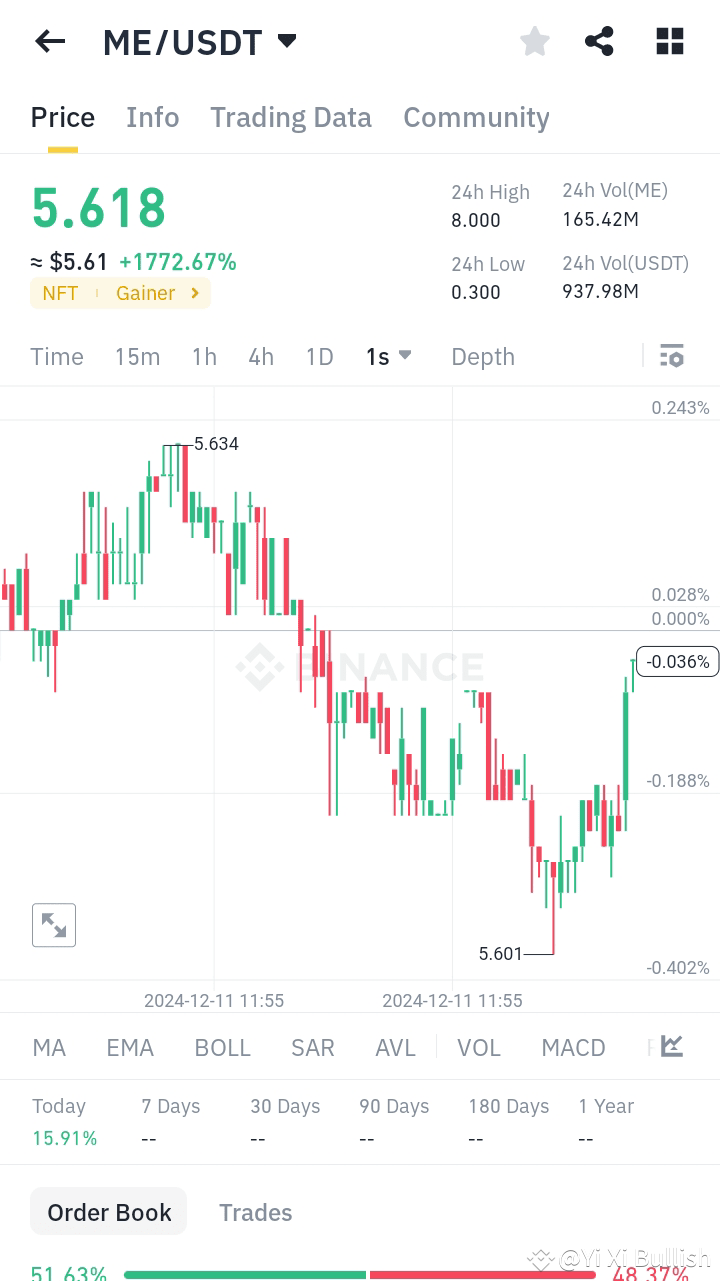Open the markets grid icon
Screen dimensions: 720x1281
[x=669, y=41]
